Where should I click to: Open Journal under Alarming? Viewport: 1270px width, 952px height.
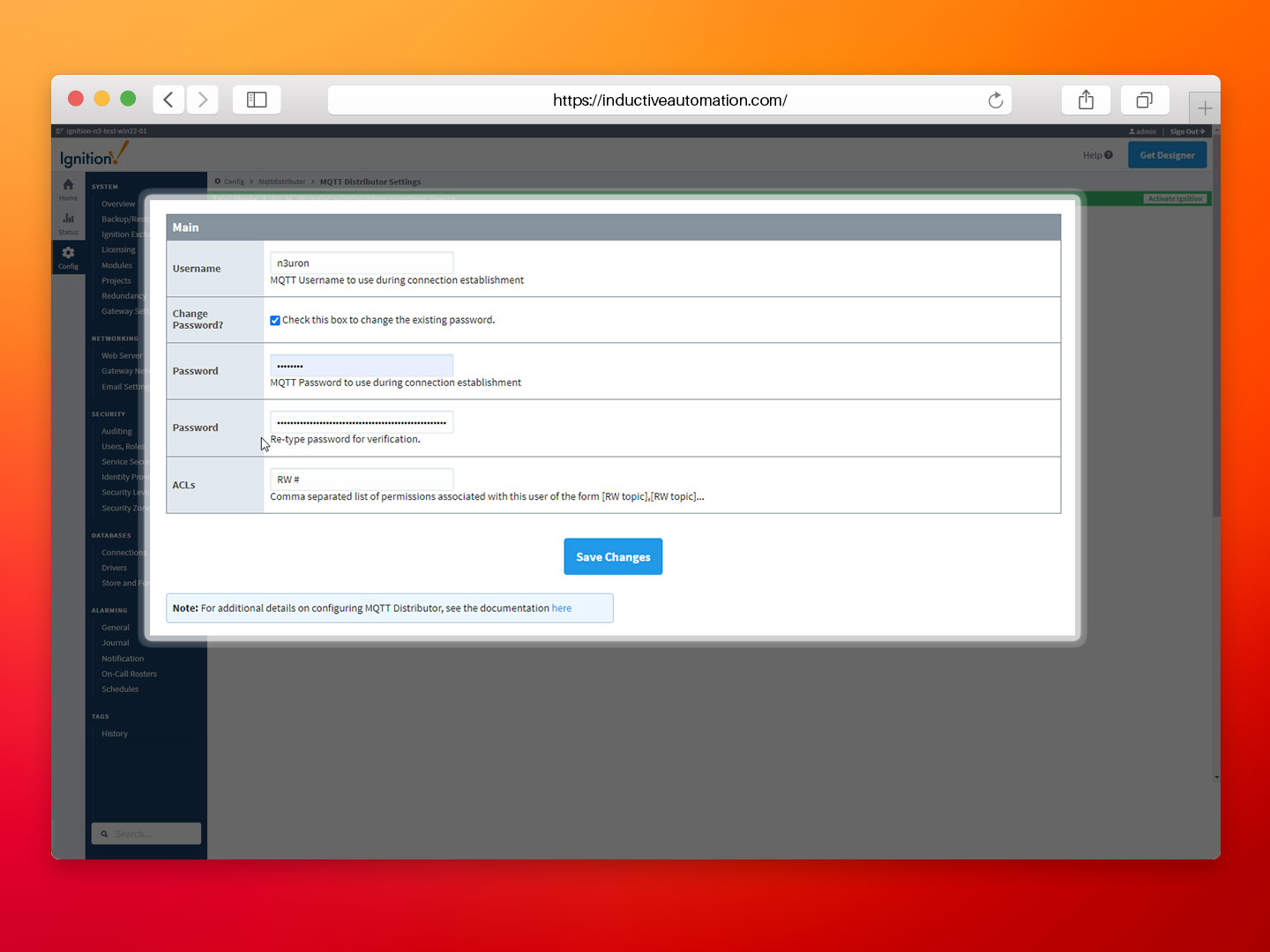115,643
